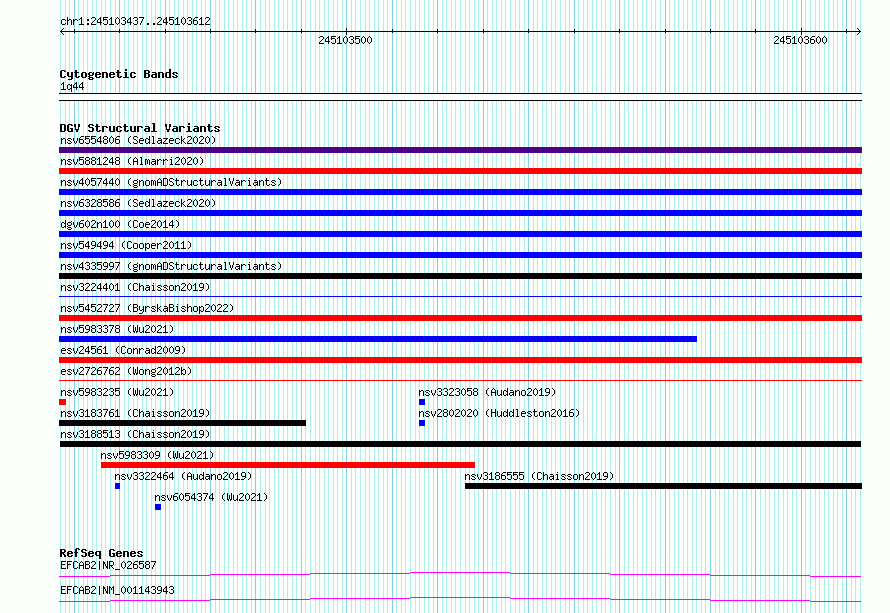Select nsv3188513 (Chaisson2019) label

pos(135,434)
